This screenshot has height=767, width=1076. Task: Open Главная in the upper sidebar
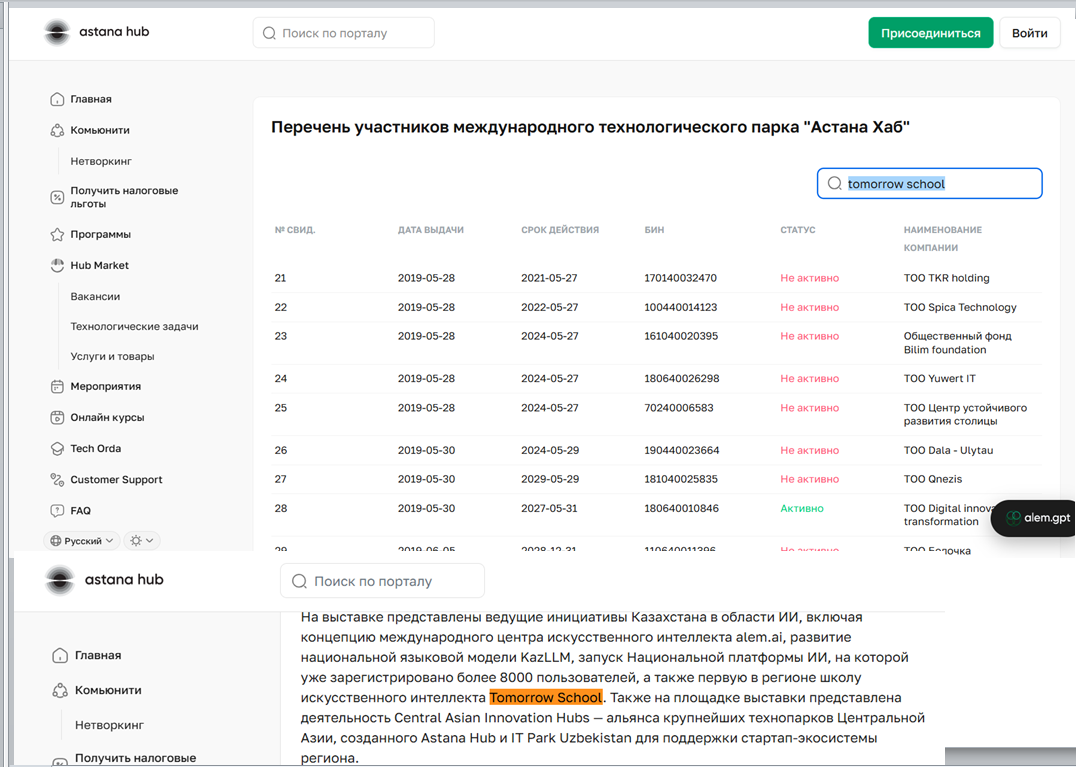coord(91,99)
